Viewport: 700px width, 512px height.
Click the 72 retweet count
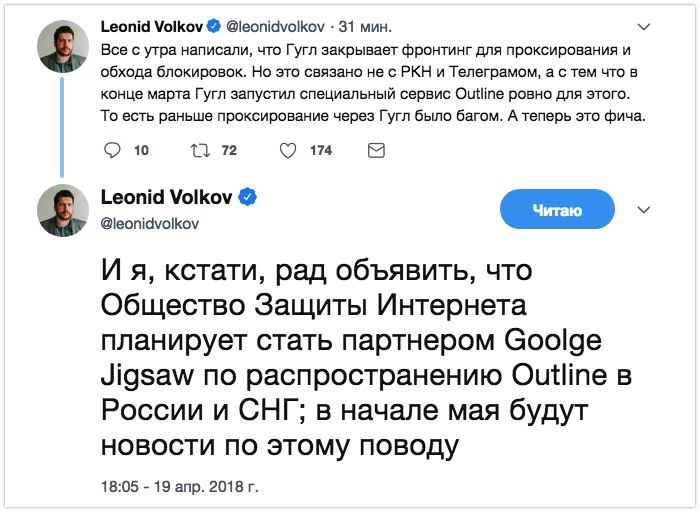click(x=229, y=151)
